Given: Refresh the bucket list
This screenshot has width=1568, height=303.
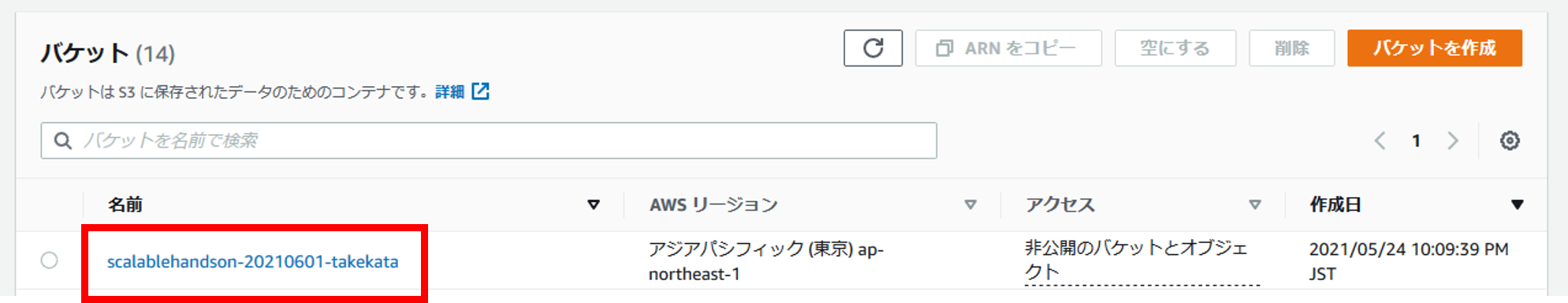Looking at the screenshot, I should (873, 48).
